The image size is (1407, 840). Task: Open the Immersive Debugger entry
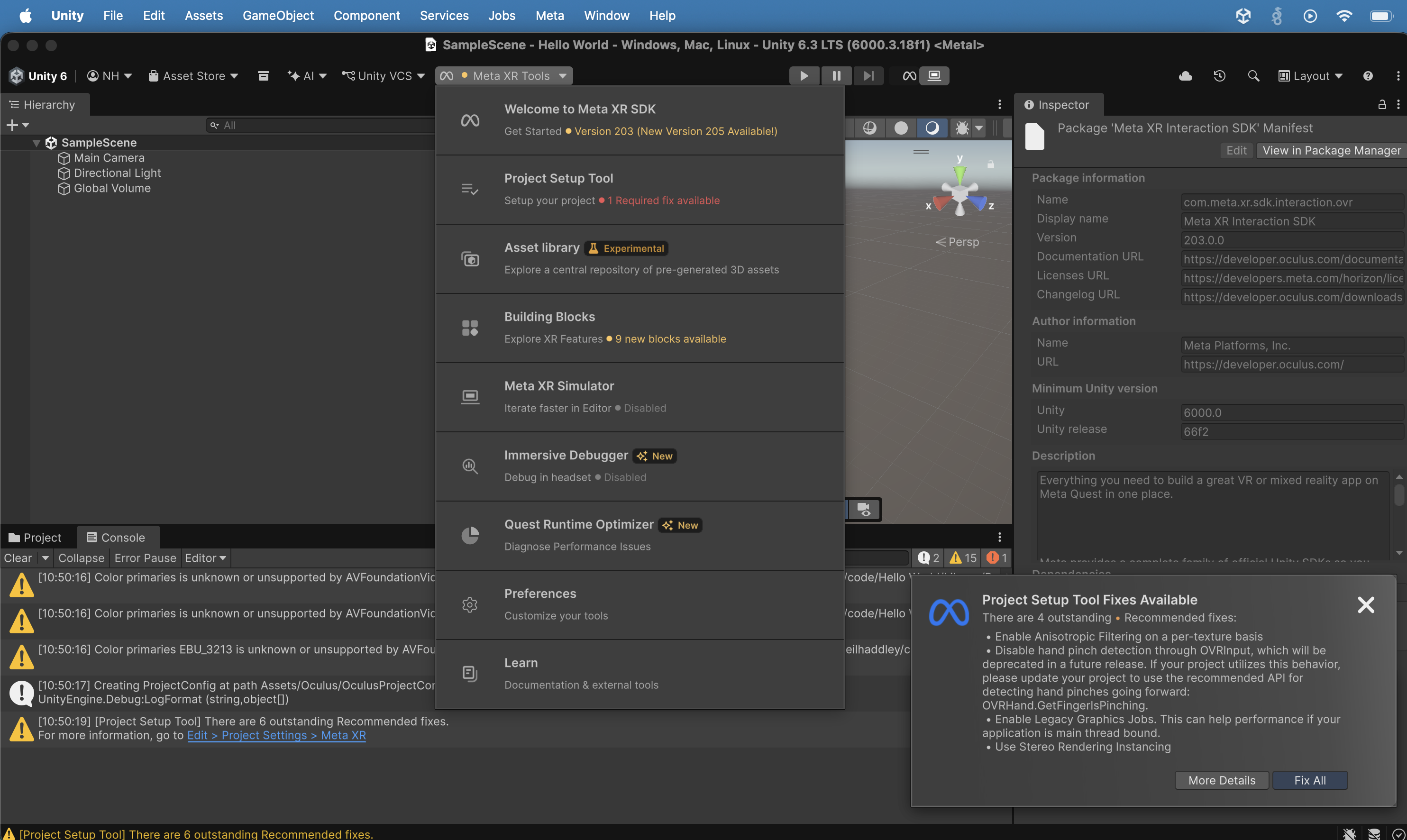pos(640,466)
